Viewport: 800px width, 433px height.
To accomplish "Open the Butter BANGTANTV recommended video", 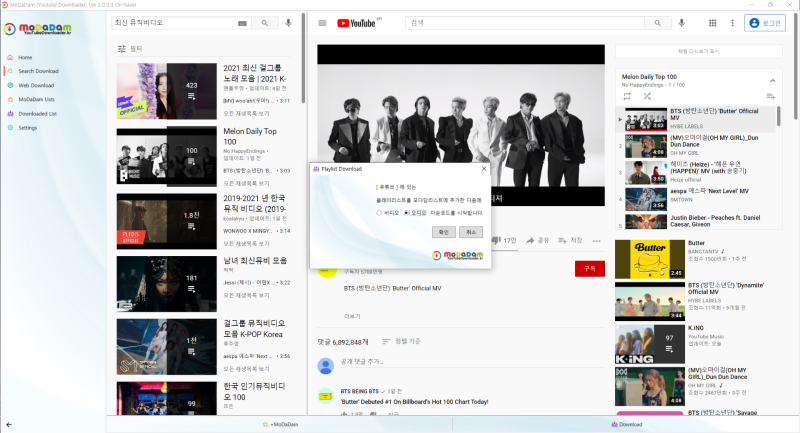I will coord(649,259).
